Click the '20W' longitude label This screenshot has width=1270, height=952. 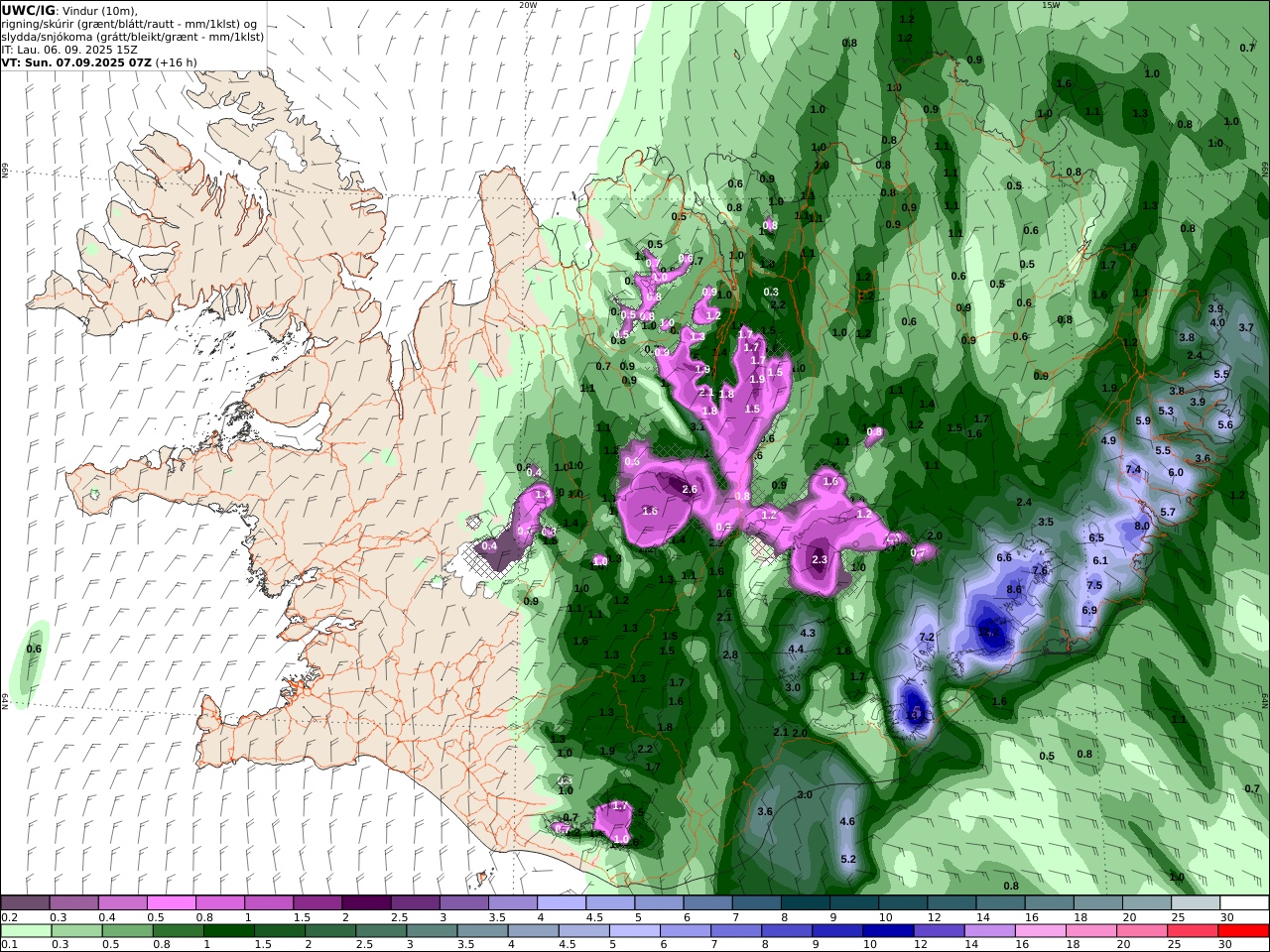click(x=528, y=5)
